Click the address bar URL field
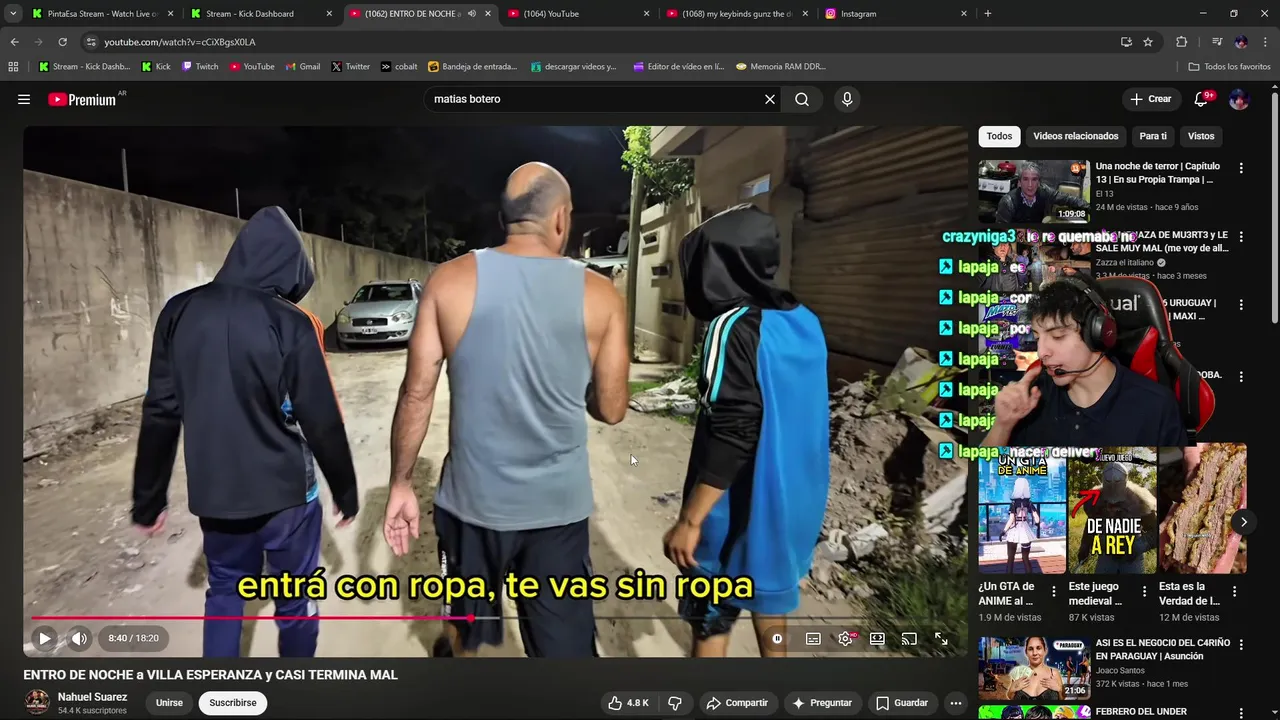This screenshot has width=1280, height=720. click(x=600, y=42)
